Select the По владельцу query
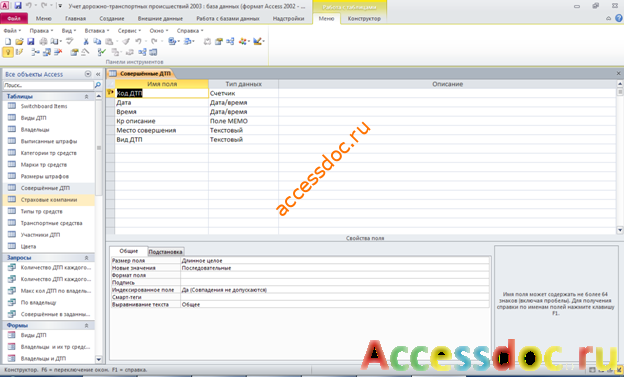Screen dimensions: 624x377 (38, 303)
